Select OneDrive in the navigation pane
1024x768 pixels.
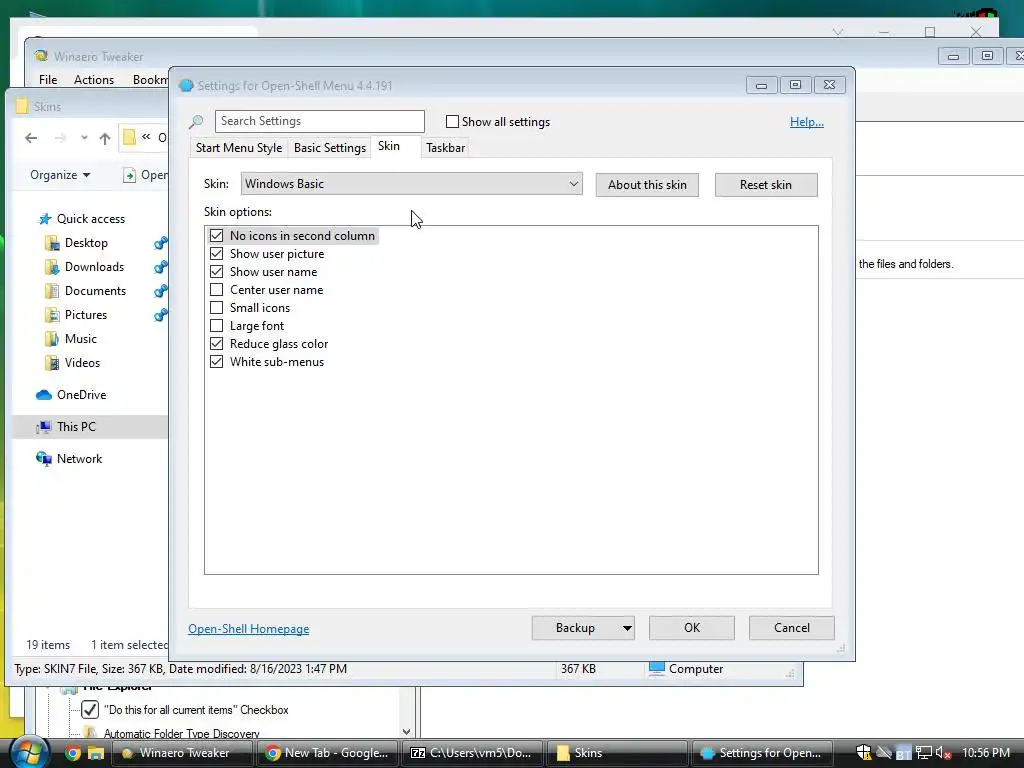[x=82, y=395]
